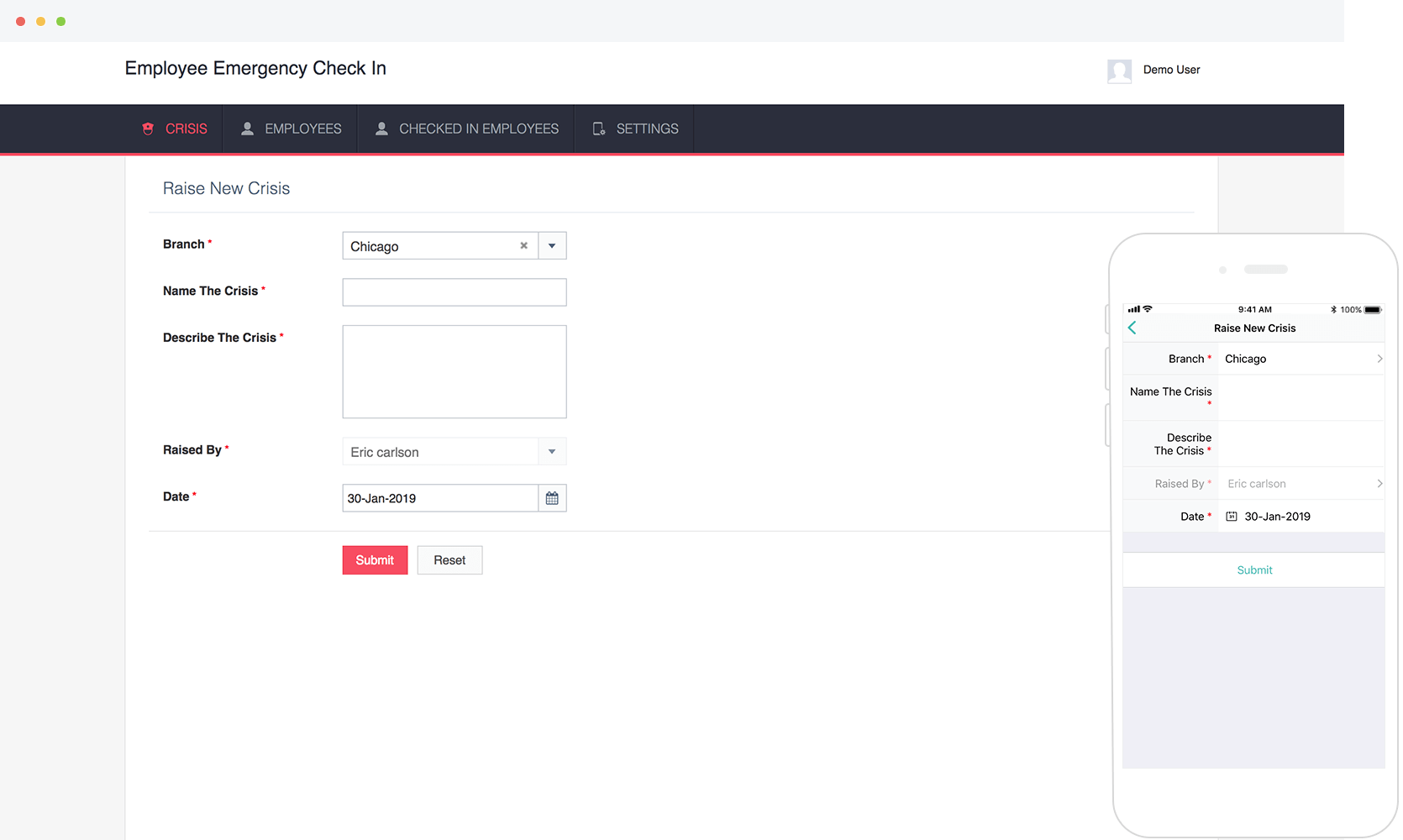
Task: Click the Crisis shield icon in navbar
Action: (x=148, y=129)
